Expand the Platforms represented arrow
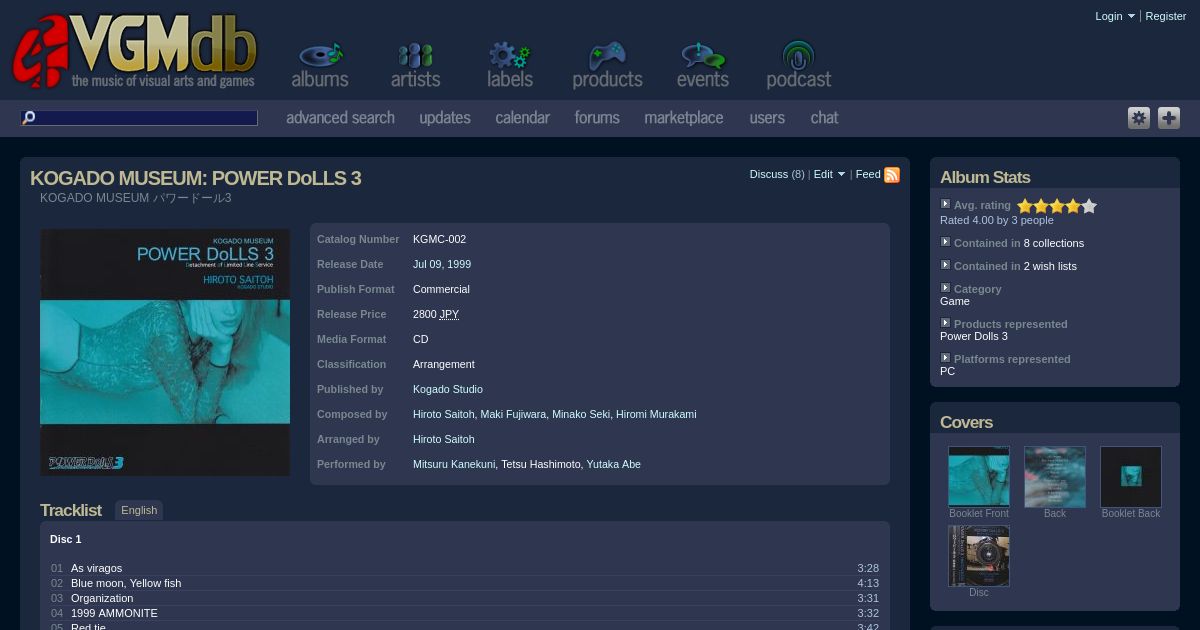 coord(945,358)
